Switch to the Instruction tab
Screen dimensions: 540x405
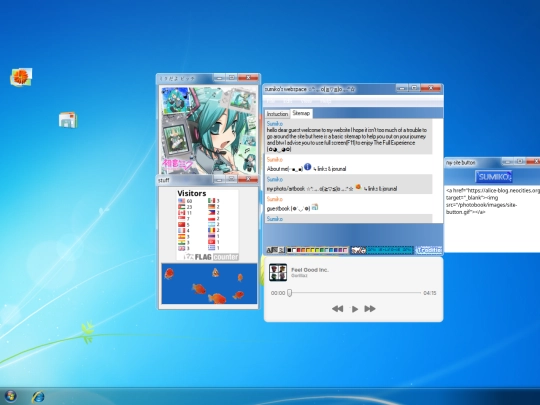(277, 114)
